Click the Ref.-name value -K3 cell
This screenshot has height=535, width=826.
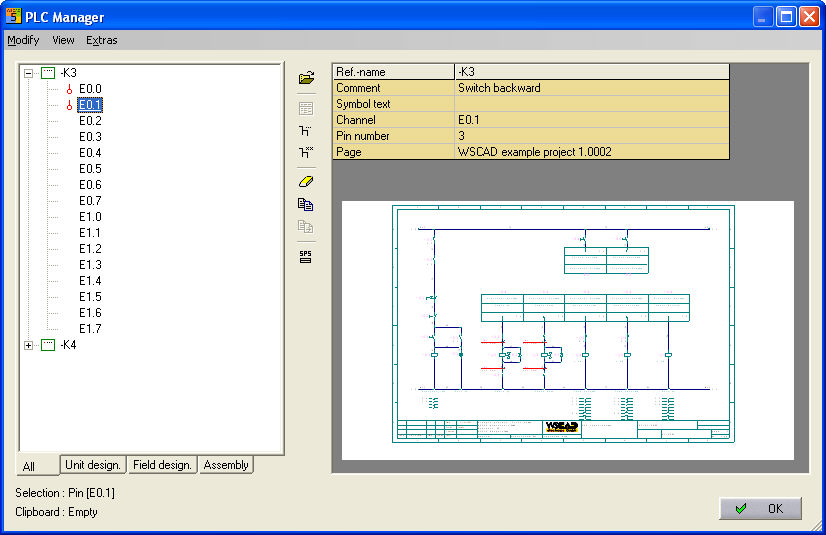(x=592, y=72)
